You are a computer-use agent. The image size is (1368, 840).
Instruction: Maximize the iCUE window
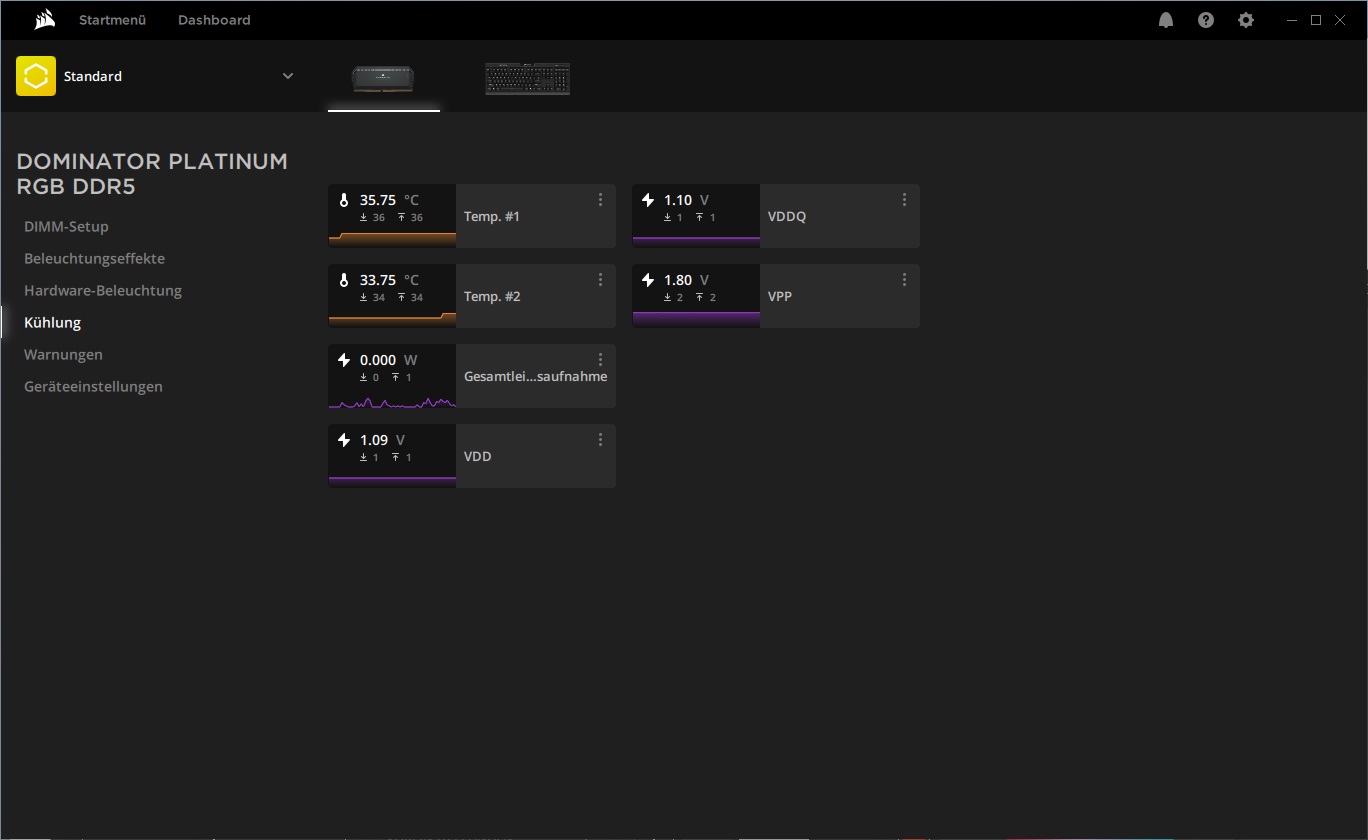pyautogui.click(x=1316, y=20)
